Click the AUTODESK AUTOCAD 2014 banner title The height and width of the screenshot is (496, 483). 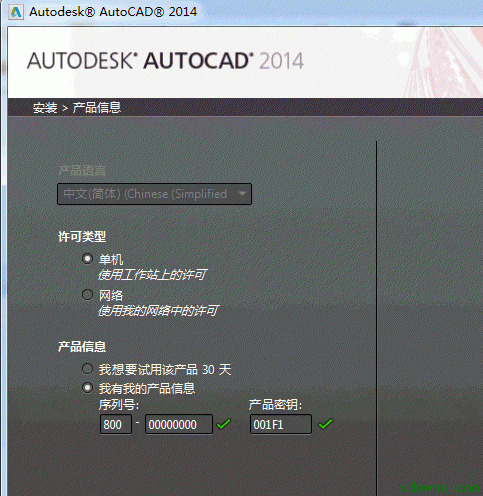click(165, 61)
